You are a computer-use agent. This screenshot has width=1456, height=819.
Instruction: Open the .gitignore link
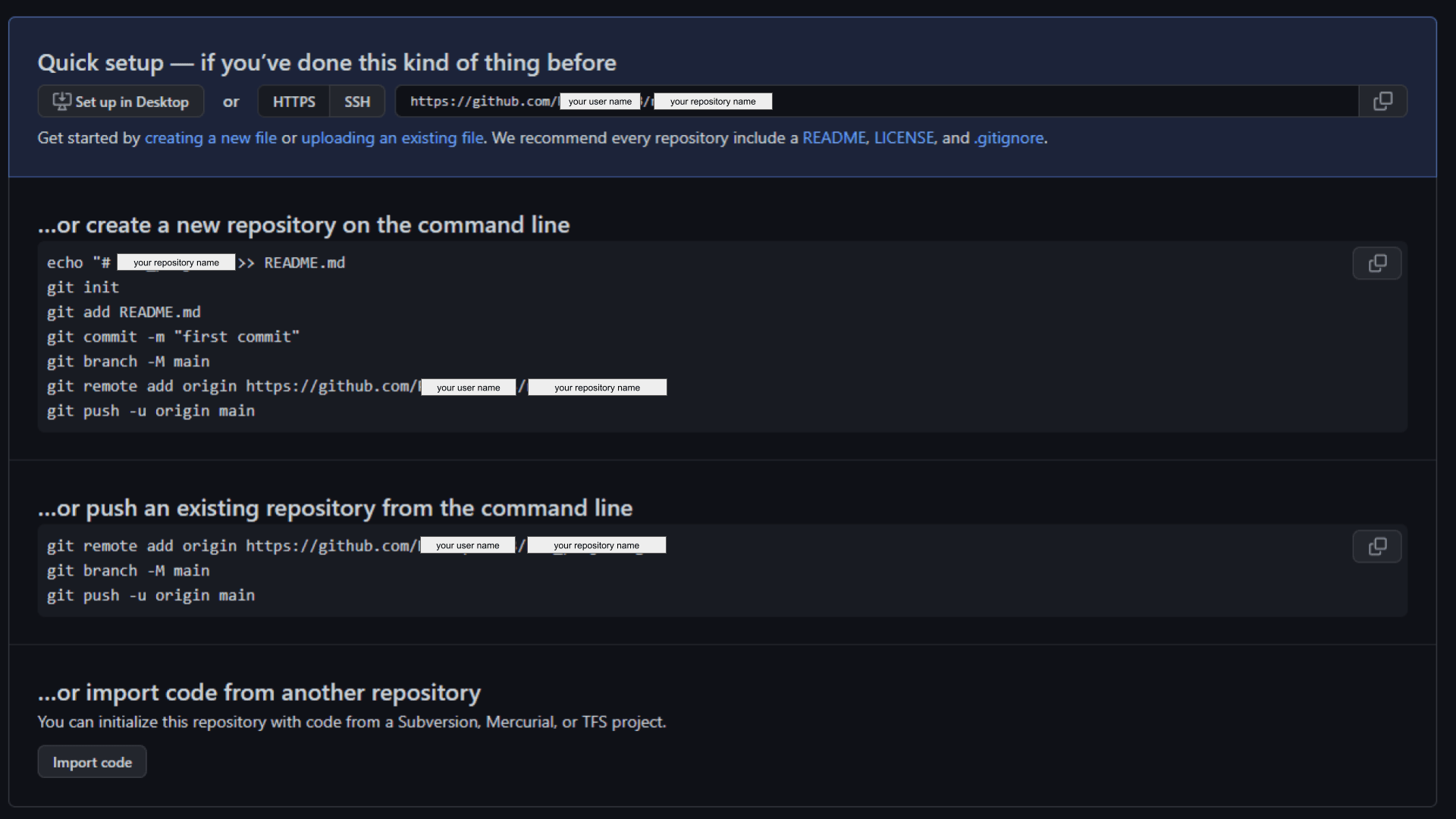point(1009,138)
